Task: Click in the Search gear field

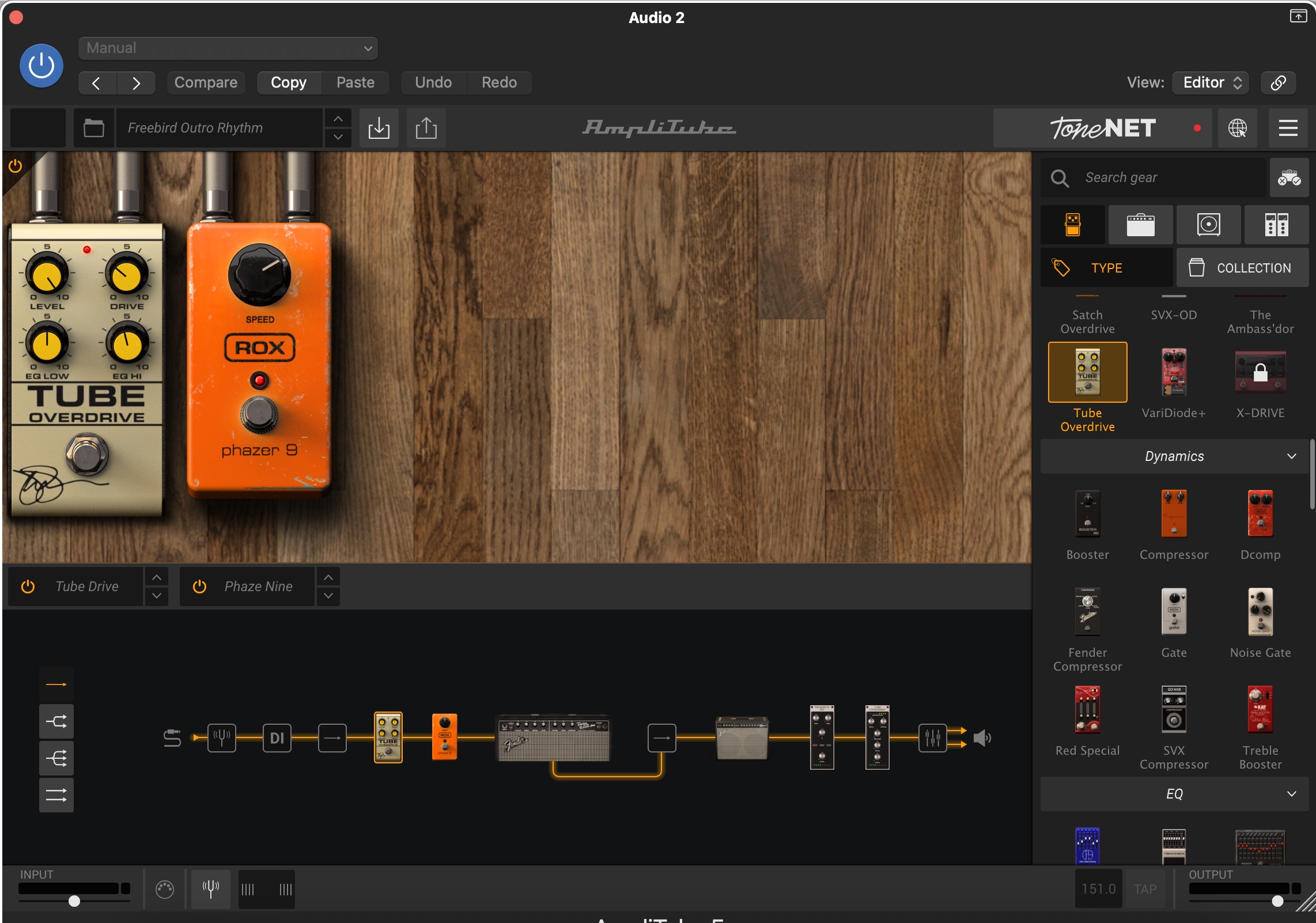Action: click(x=1154, y=177)
